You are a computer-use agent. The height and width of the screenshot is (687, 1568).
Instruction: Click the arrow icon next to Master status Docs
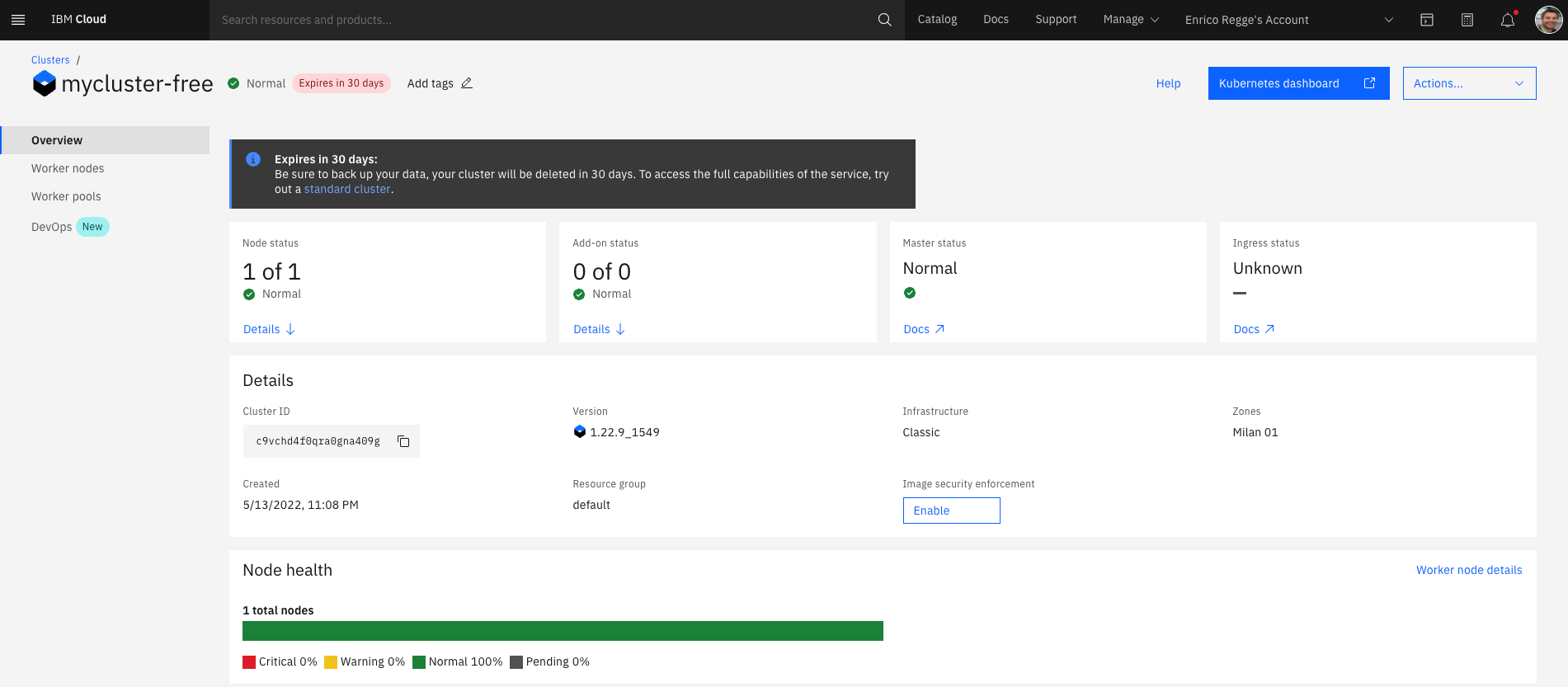[939, 329]
